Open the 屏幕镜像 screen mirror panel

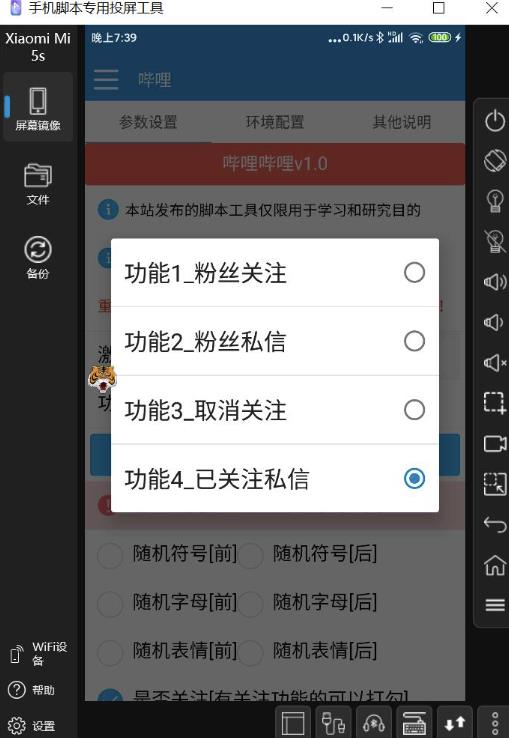[38, 108]
